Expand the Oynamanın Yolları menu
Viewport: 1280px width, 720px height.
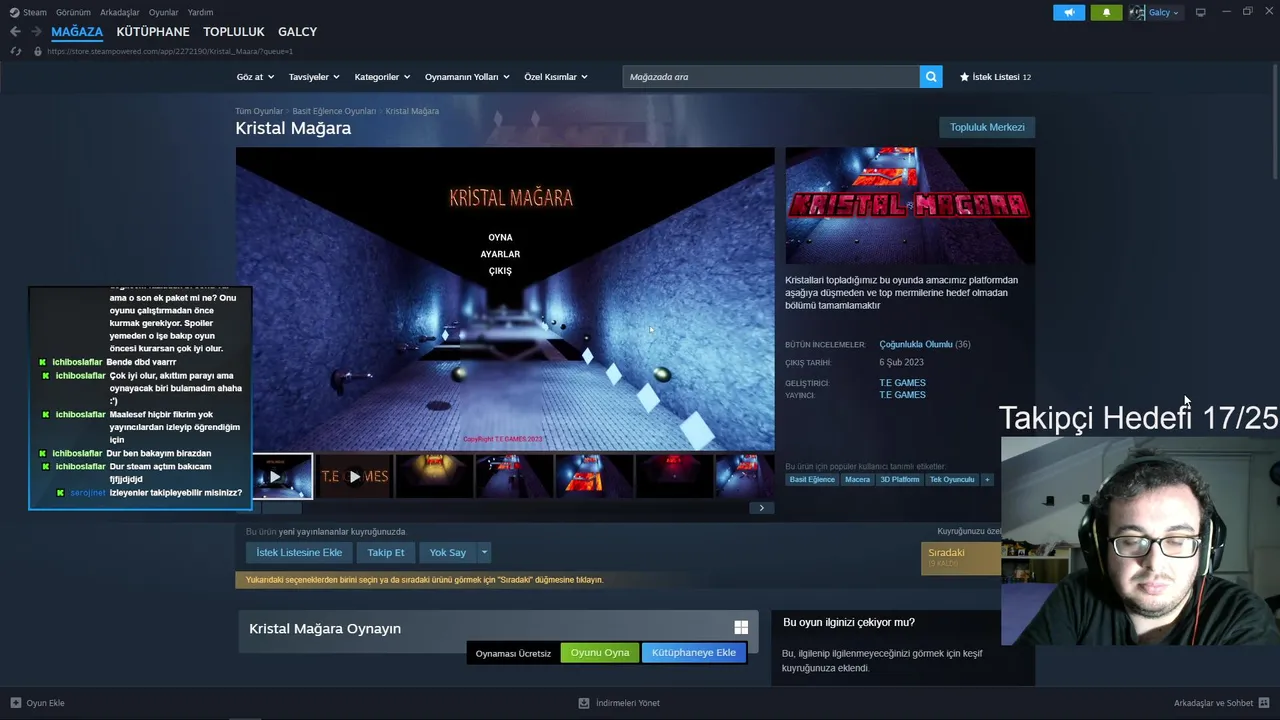pos(467,77)
